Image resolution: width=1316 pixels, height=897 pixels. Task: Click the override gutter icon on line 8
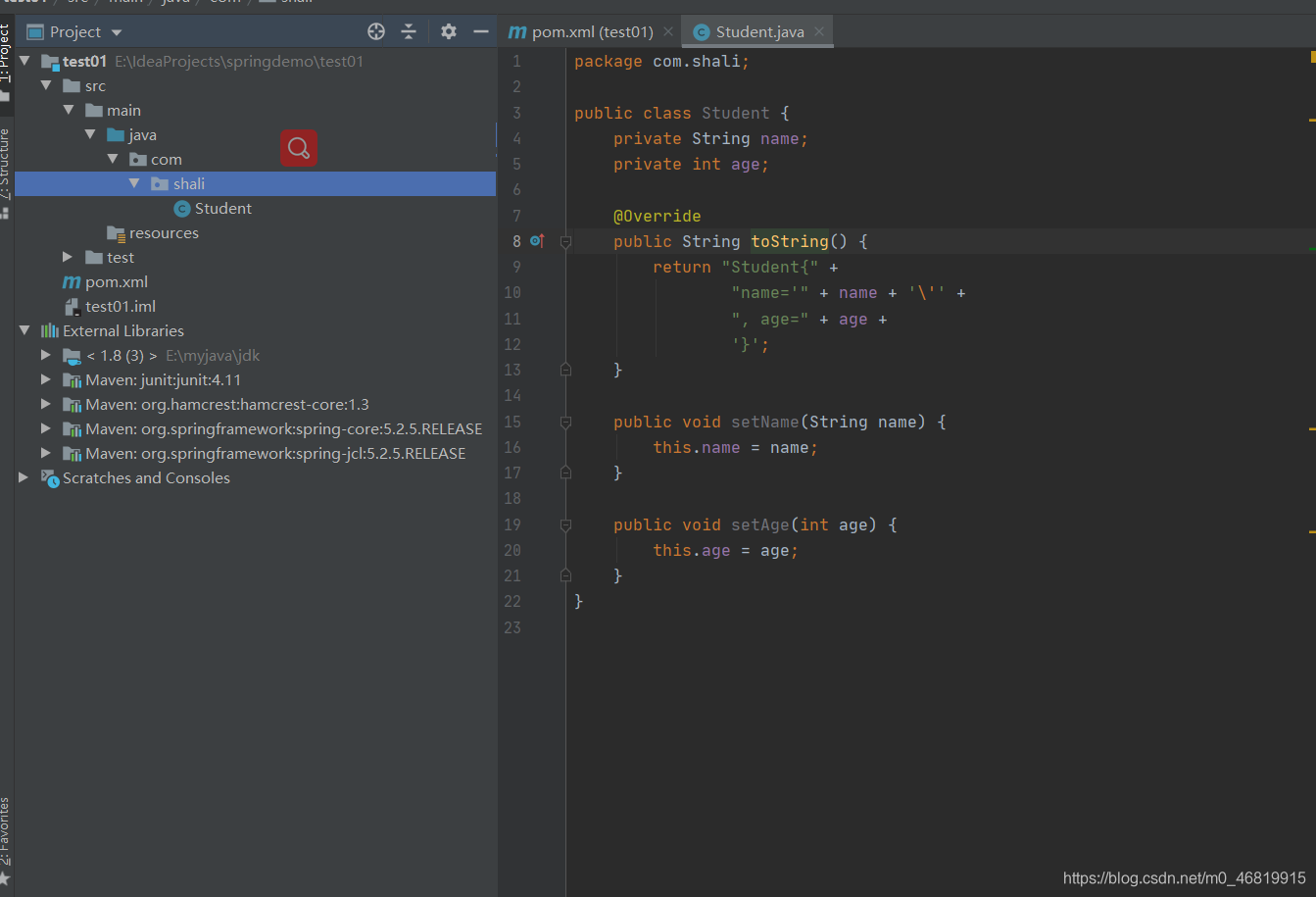[537, 240]
